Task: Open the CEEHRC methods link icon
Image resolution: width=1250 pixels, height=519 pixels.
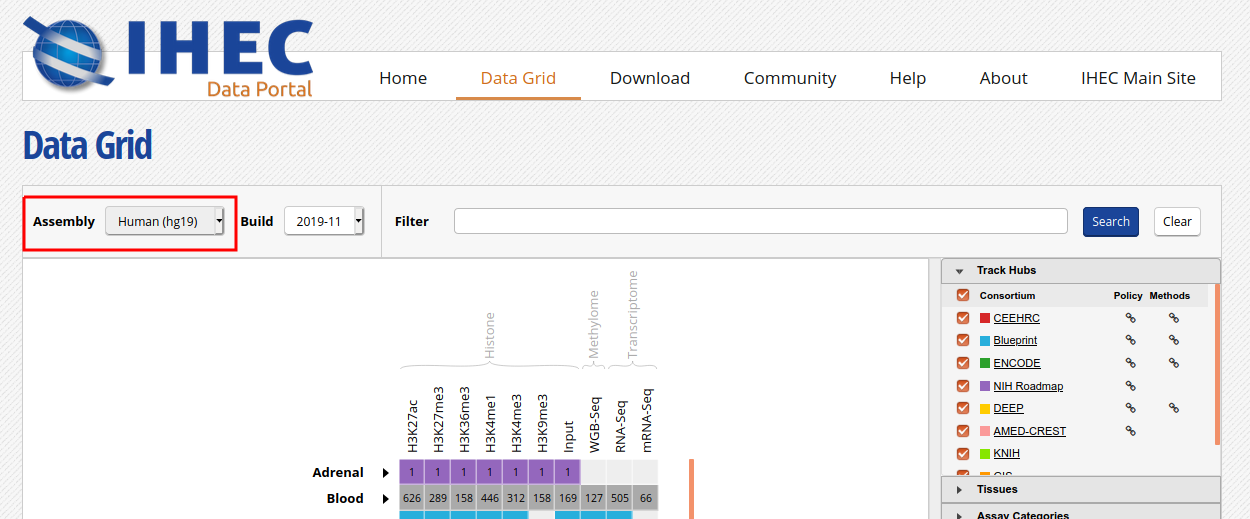Action: coord(1174,318)
